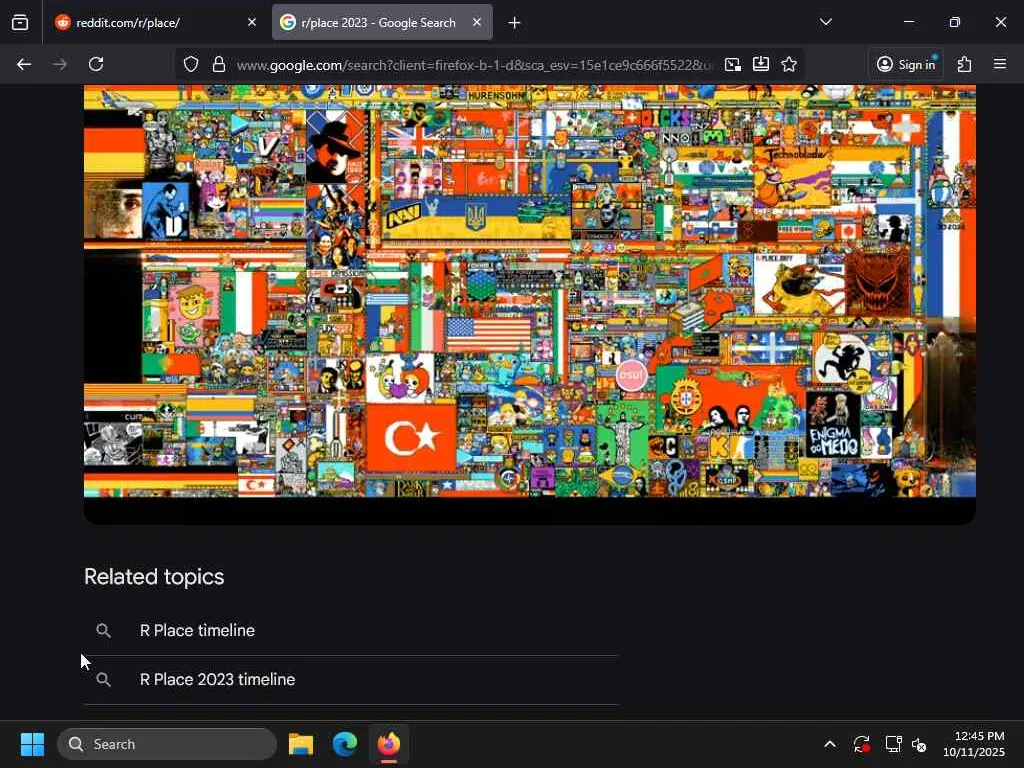Switch to Firefox in the taskbar
1024x768 pixels.
(389, 744)
